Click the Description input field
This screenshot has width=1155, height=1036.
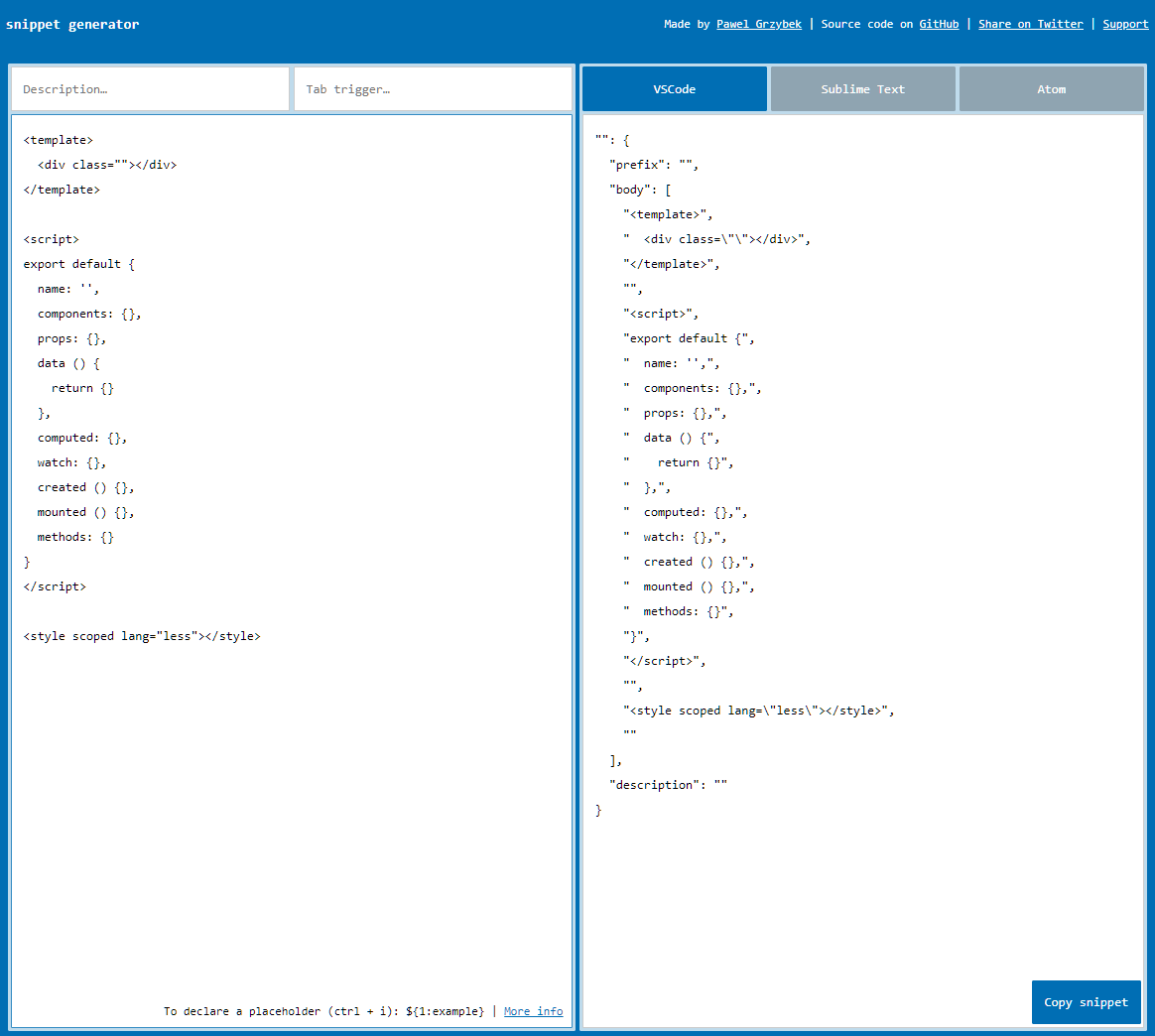pyautogui.click(x=150, y=89)
